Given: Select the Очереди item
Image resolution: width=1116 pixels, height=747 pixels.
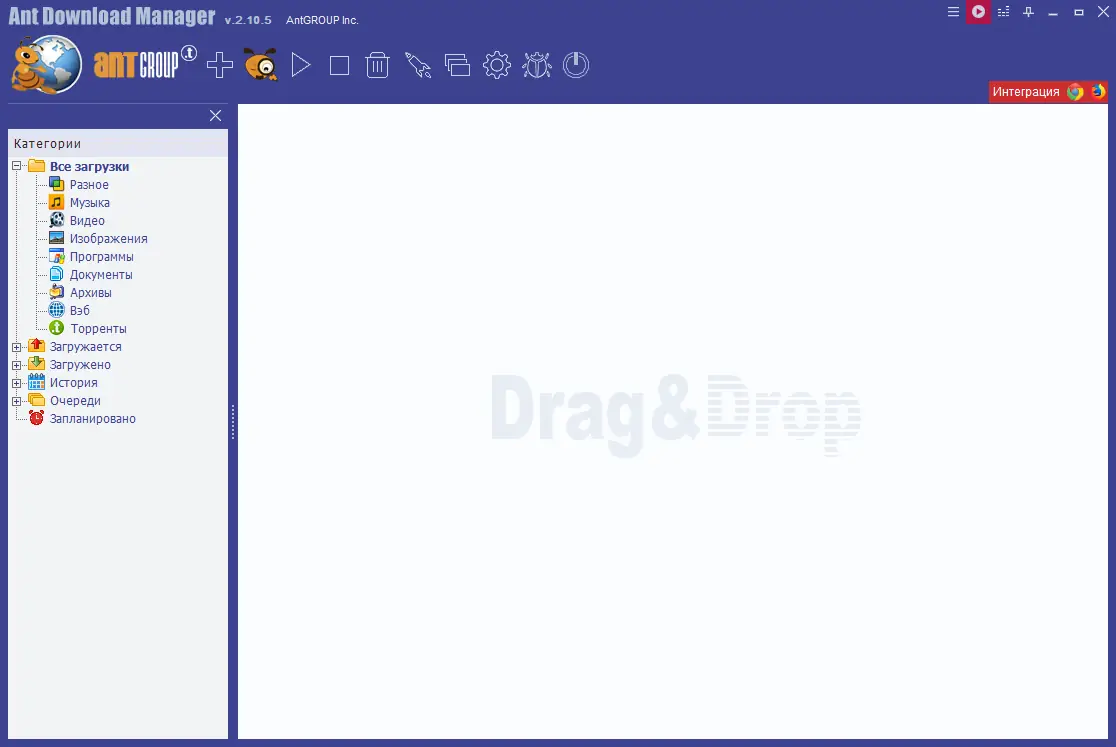Looking at the screenshot, I should (x=75, y=401).
